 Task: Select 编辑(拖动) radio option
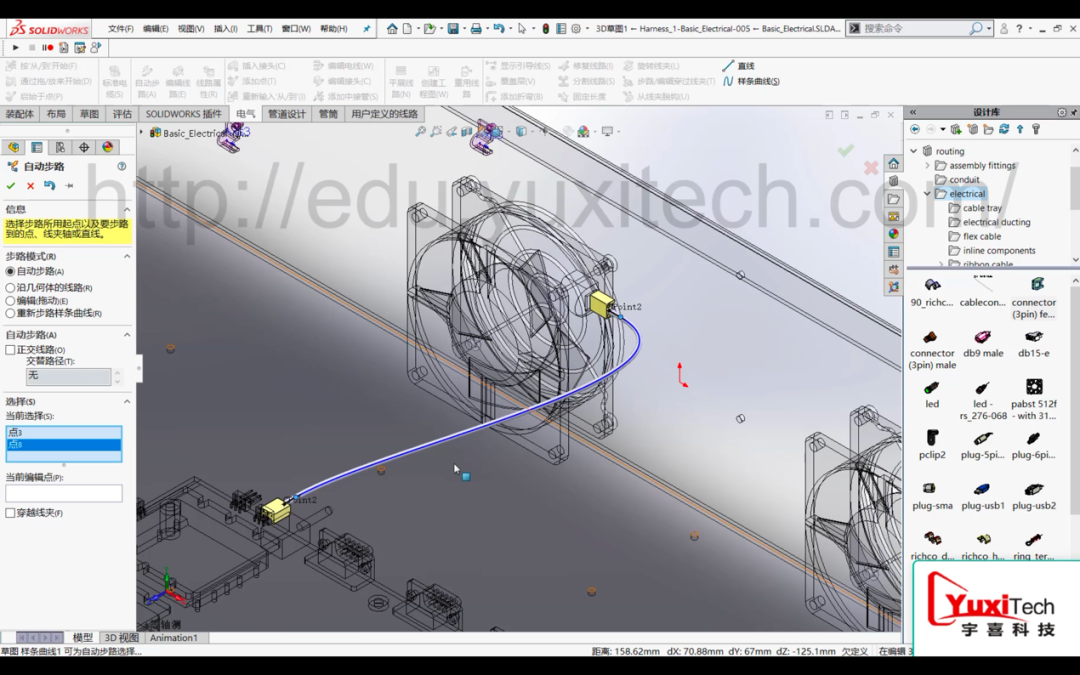tap(10, 300)
